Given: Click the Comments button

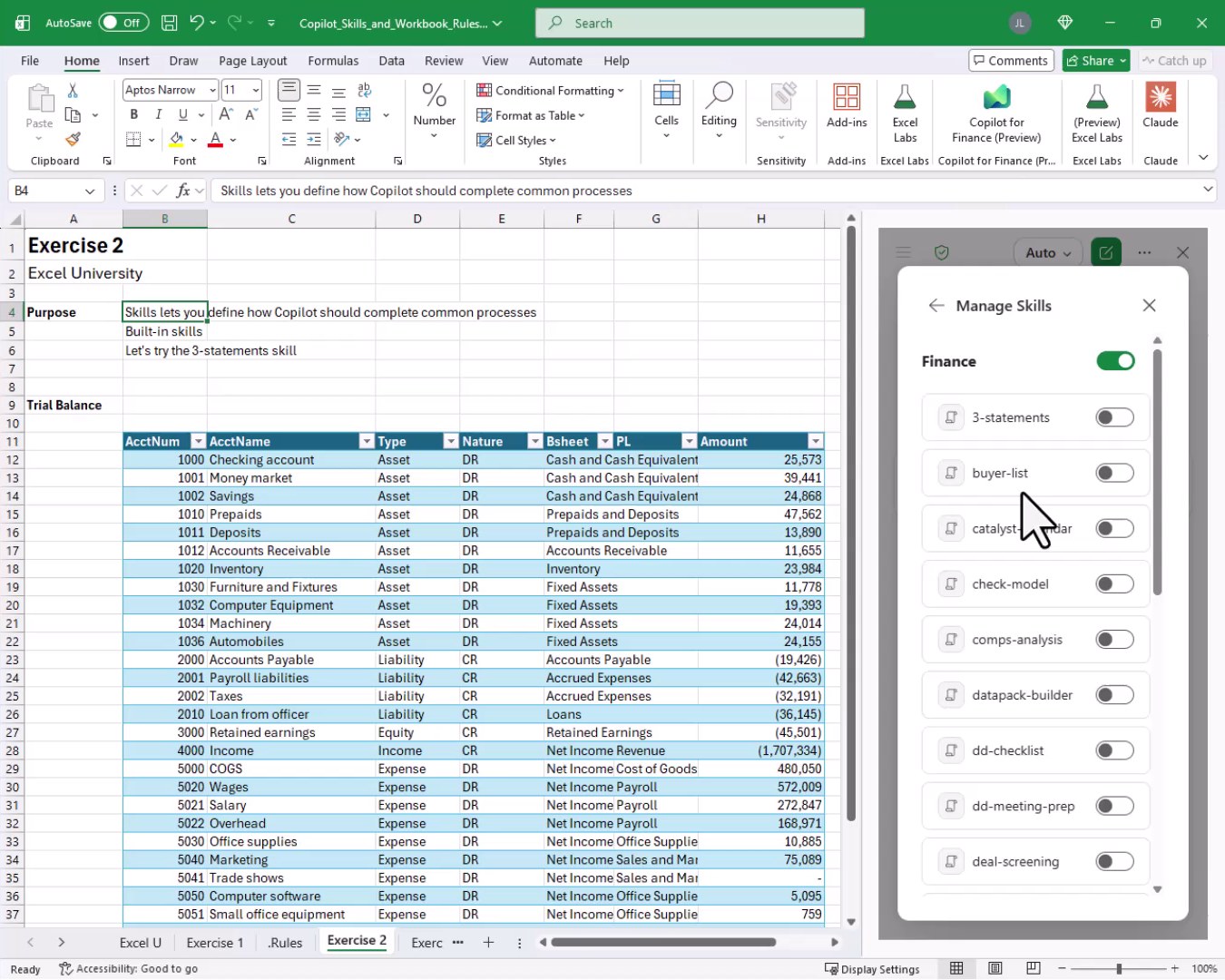Looking at the screenshot, I should point(1011,61).
